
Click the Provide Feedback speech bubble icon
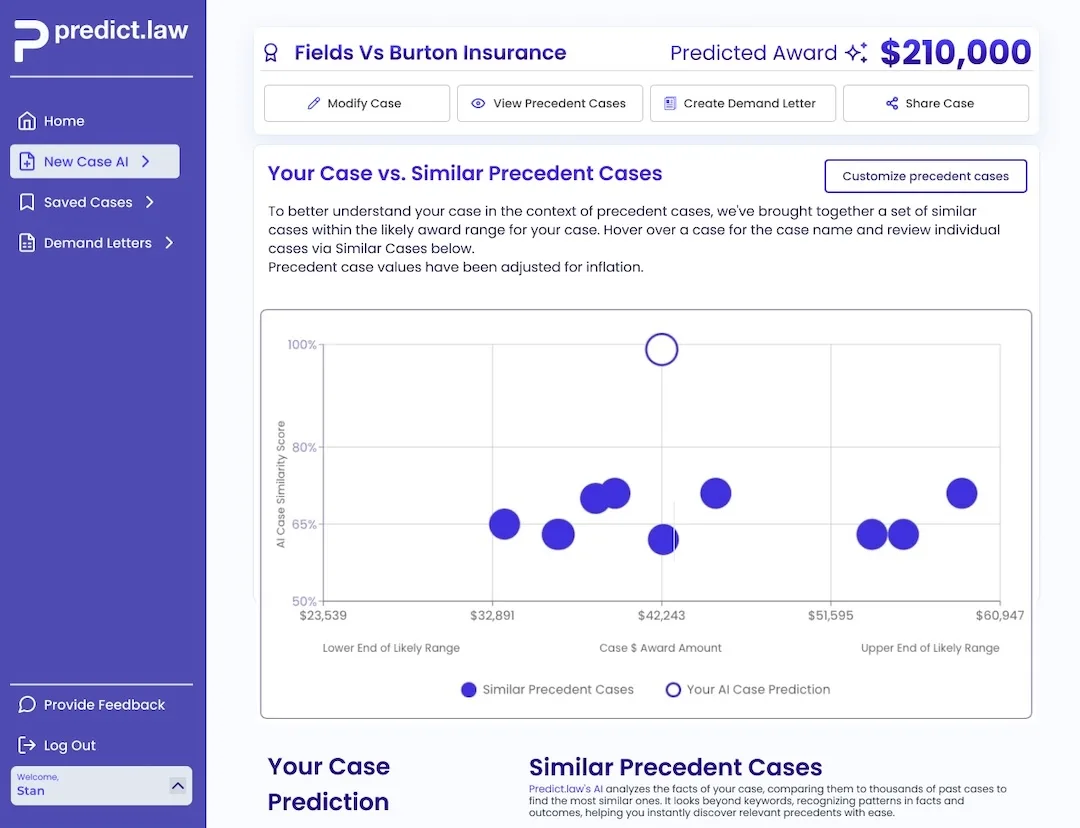pyautogui.click(x=27, y=705)
